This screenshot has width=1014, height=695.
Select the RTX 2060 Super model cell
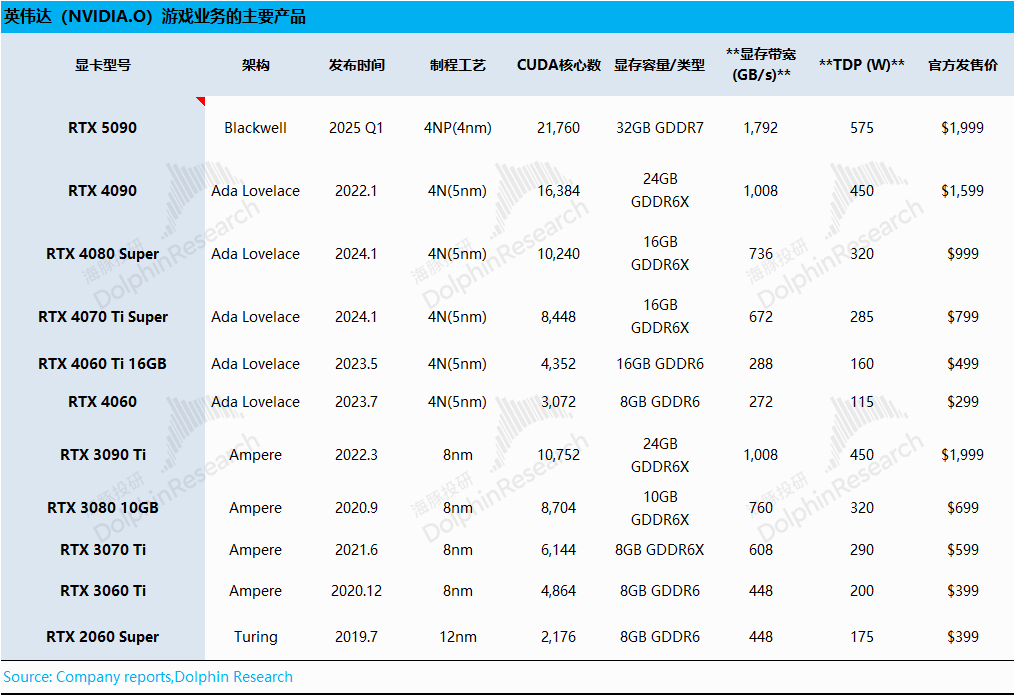click(x=103, y=637)
